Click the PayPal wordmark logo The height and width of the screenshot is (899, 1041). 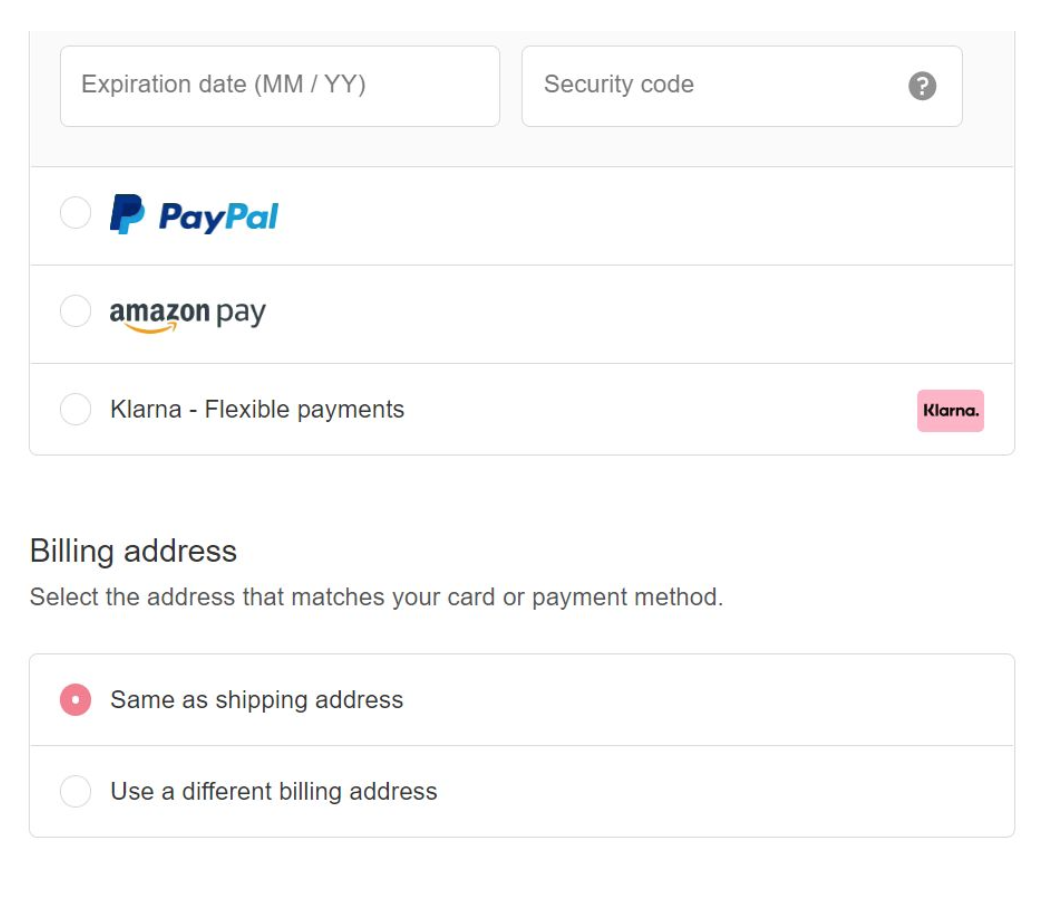point(218,216)
